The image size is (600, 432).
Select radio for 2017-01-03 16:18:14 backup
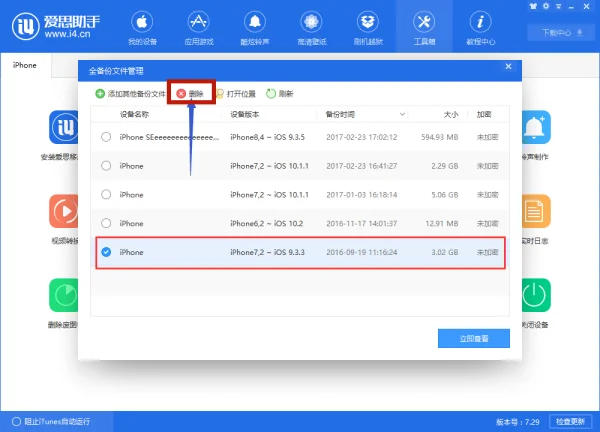pyautogui.click(x=106, y=194)
